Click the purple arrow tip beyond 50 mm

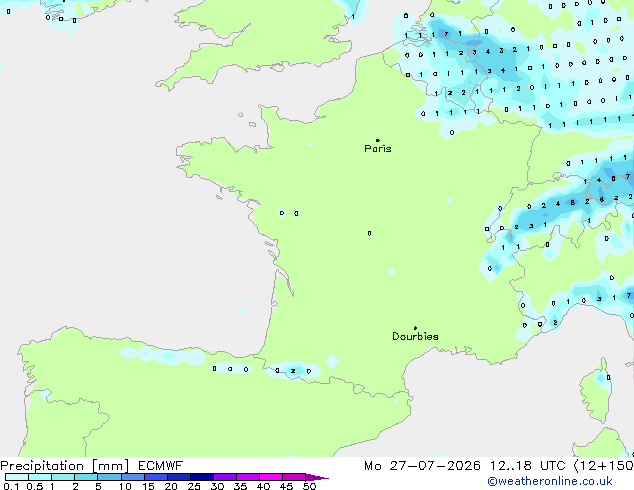(317, 477)
